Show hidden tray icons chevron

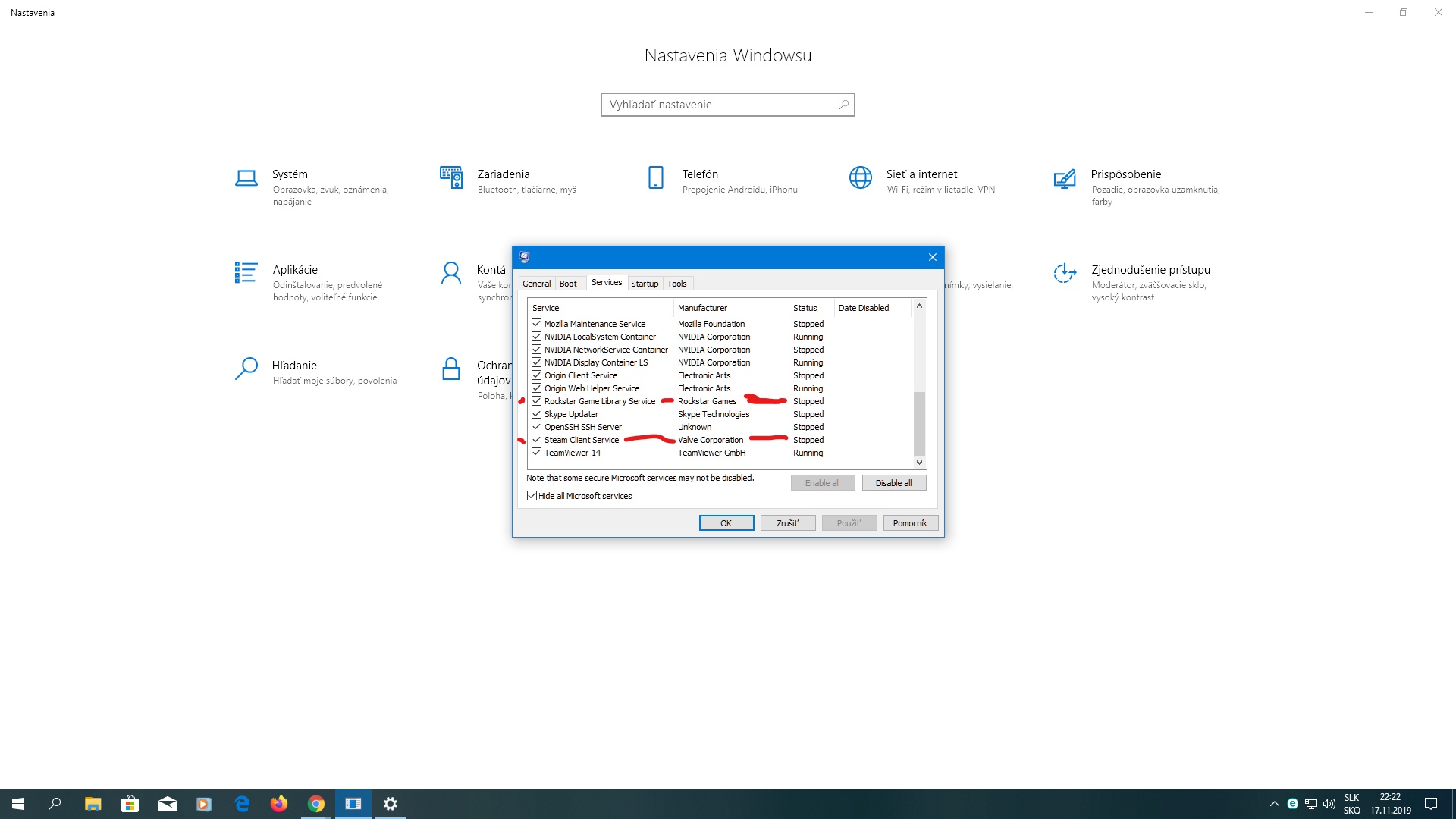(x=1274, y=804)
